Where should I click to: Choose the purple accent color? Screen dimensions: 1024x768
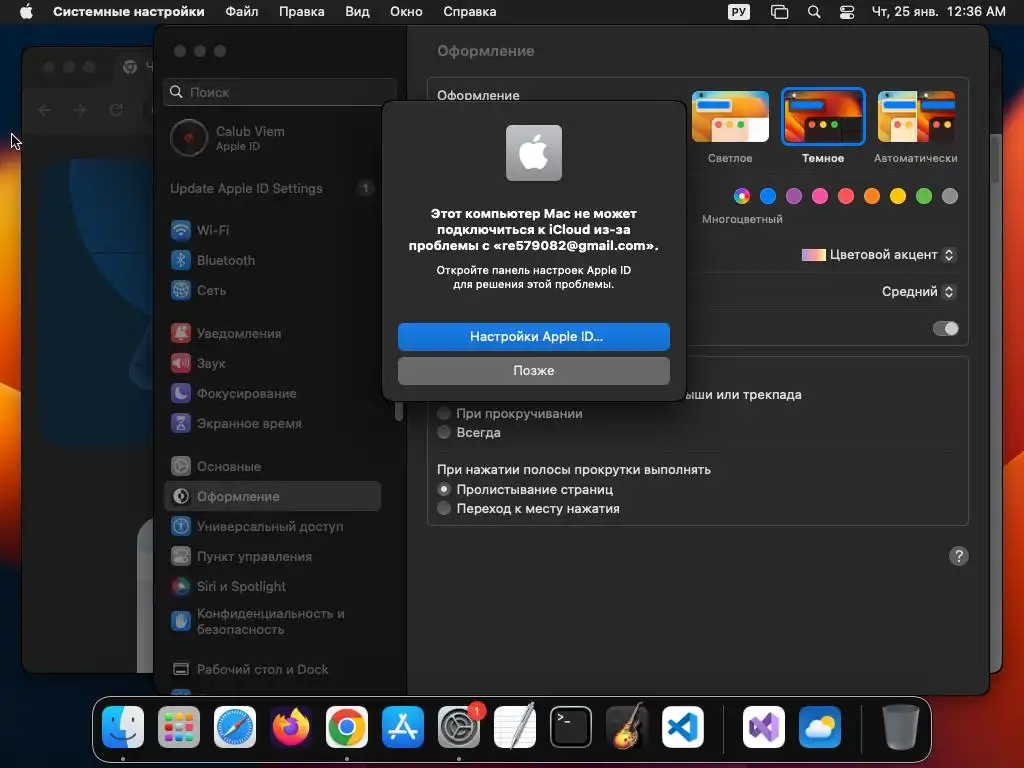(x=793, y=196)
